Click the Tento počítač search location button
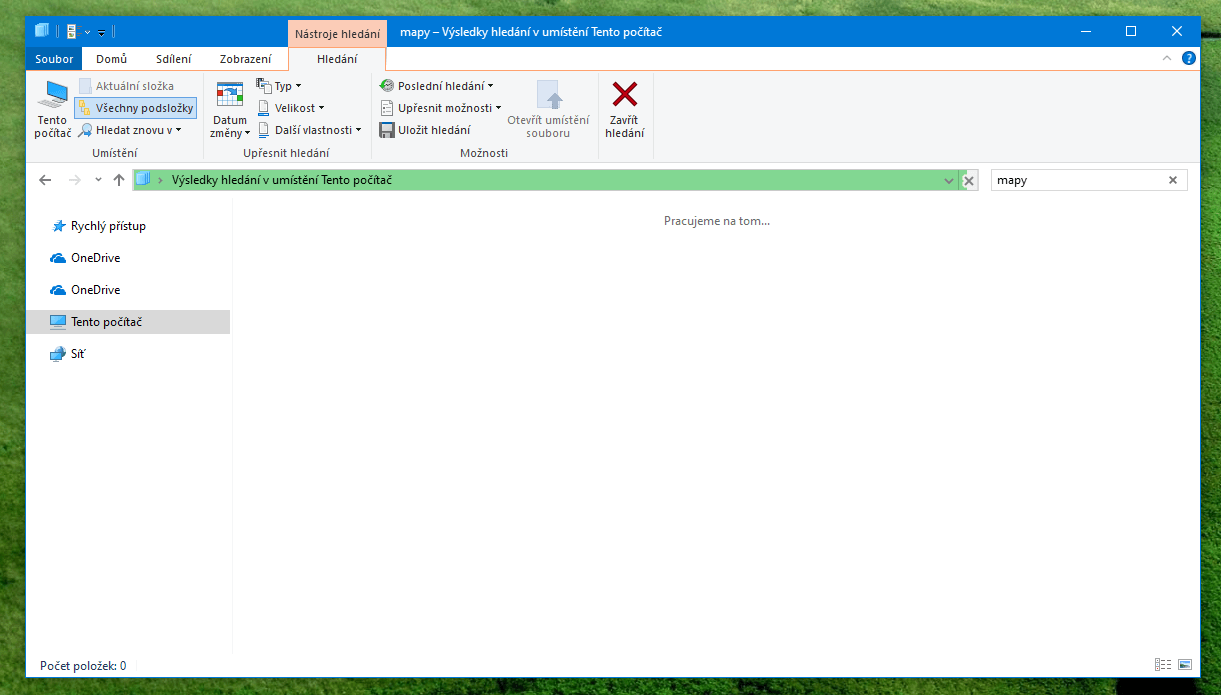1221x695 pixels. [53, 110]
